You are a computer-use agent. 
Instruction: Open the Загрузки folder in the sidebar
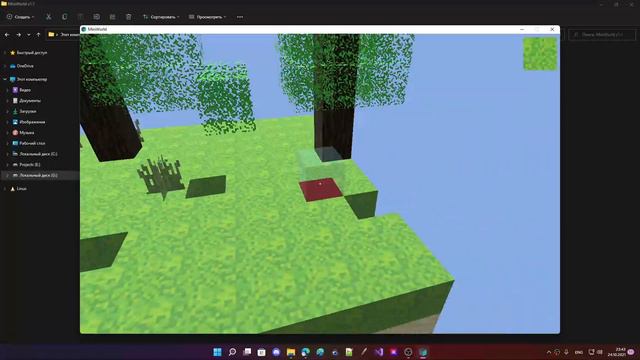pyautogui.click(x=27, y=111)
